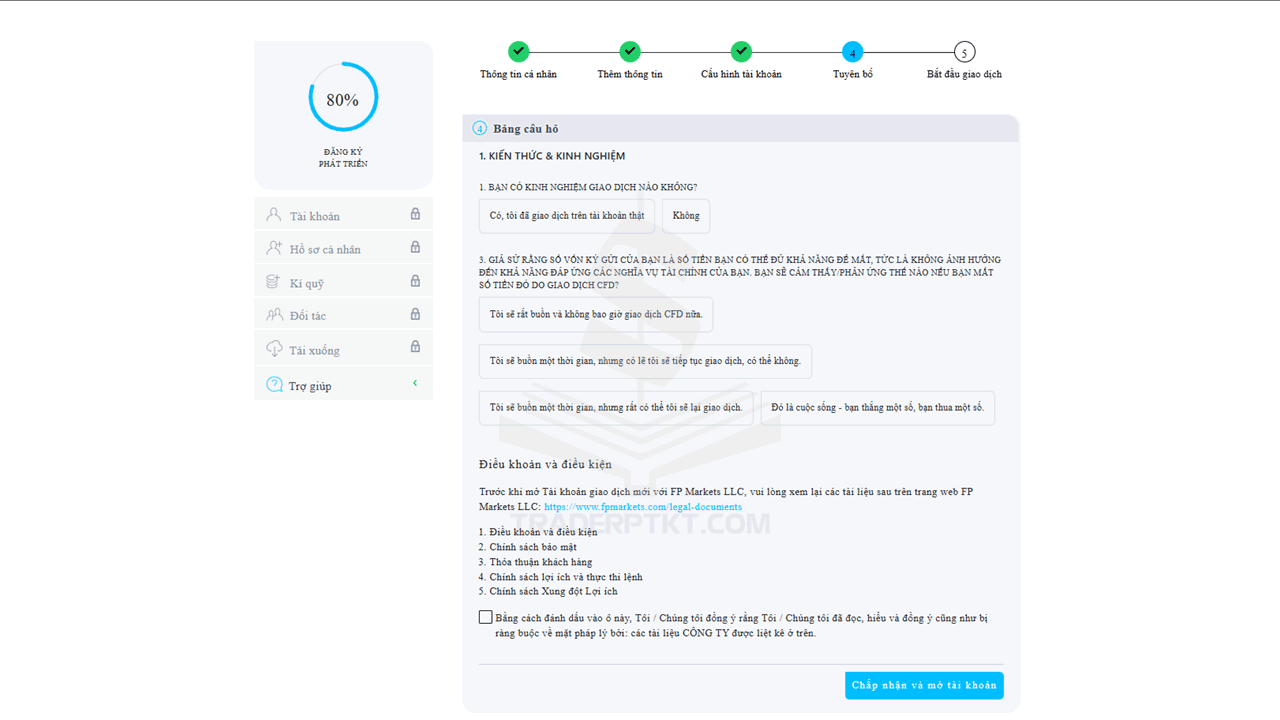Click the 80% circular progress indicator
The image size is (1280, 720).
343,98
